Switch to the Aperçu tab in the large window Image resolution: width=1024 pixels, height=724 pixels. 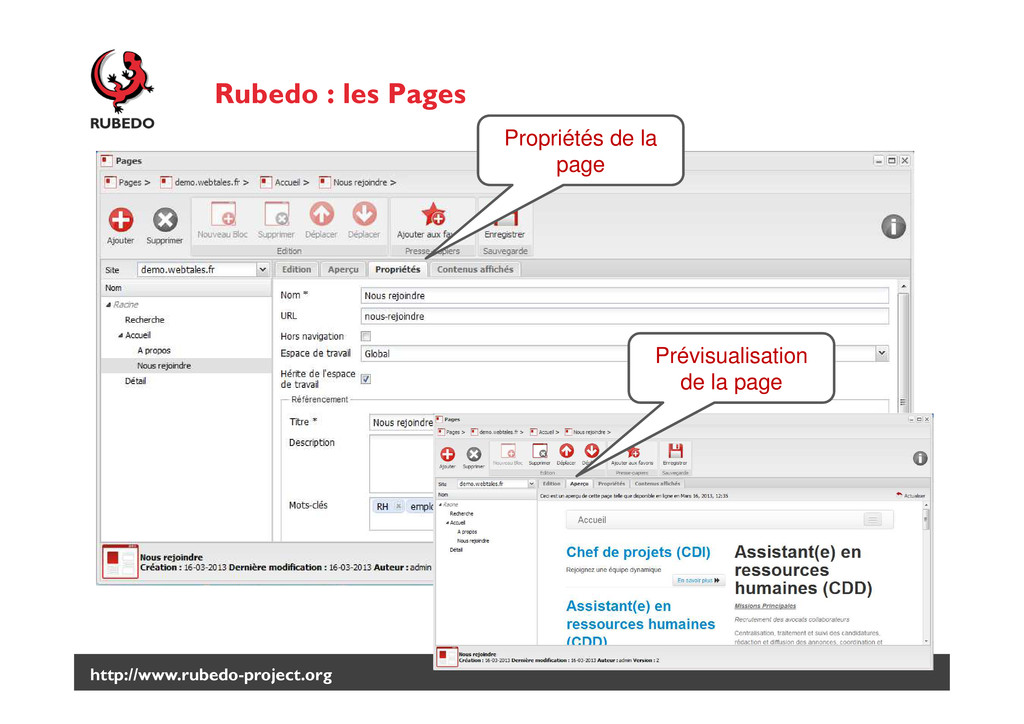(343, 269)
